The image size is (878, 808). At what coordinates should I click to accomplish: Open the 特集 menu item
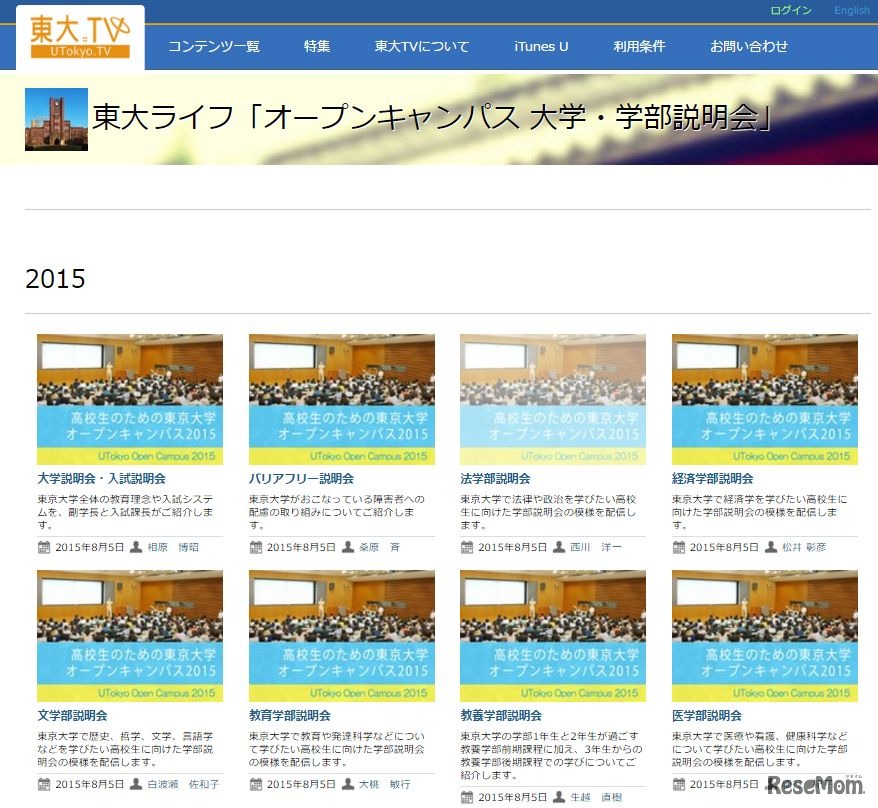(x=317, y=46)
